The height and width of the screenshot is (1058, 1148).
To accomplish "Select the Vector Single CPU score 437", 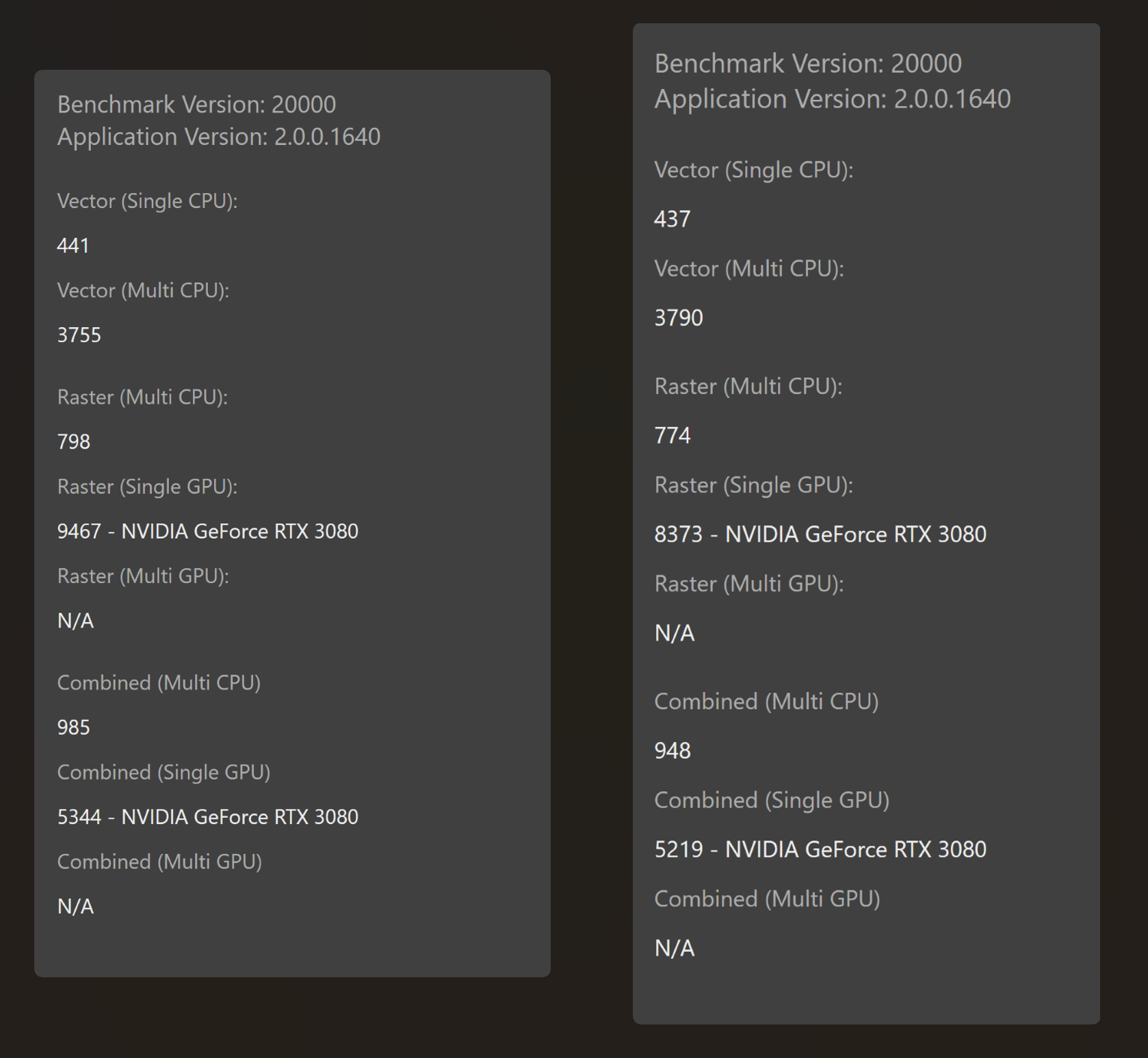I will (672, 219).
